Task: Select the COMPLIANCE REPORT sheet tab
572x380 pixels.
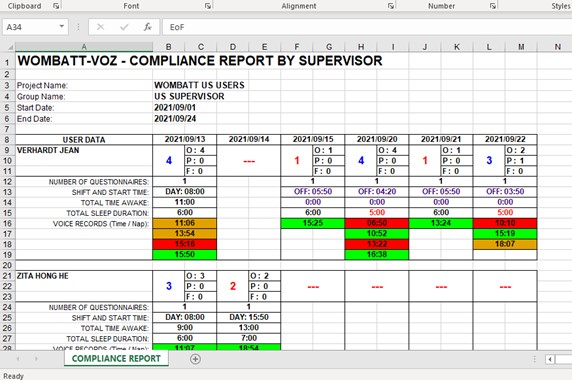Action: coord(116,358)
